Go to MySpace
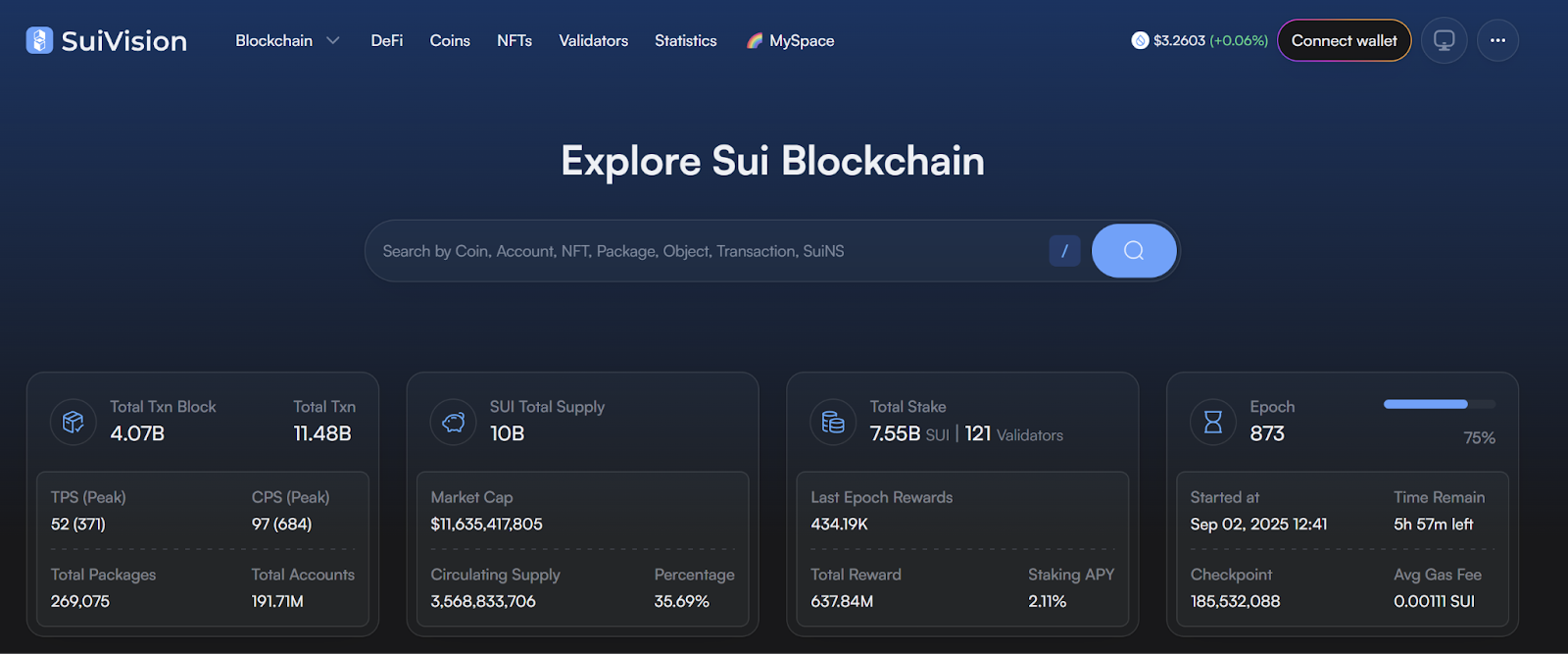The image size is (1568, 654). click(802, 41)
